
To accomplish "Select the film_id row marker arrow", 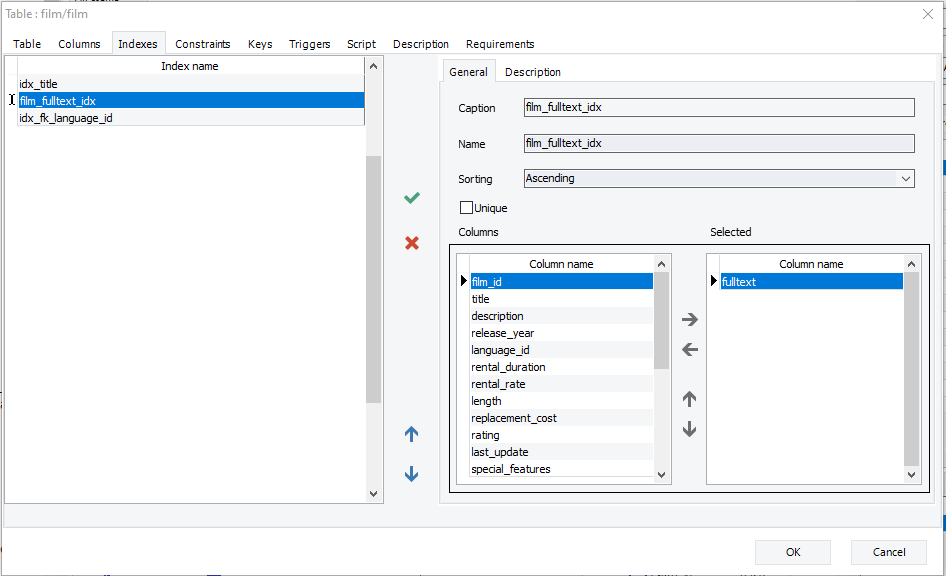I will [463, 281].
